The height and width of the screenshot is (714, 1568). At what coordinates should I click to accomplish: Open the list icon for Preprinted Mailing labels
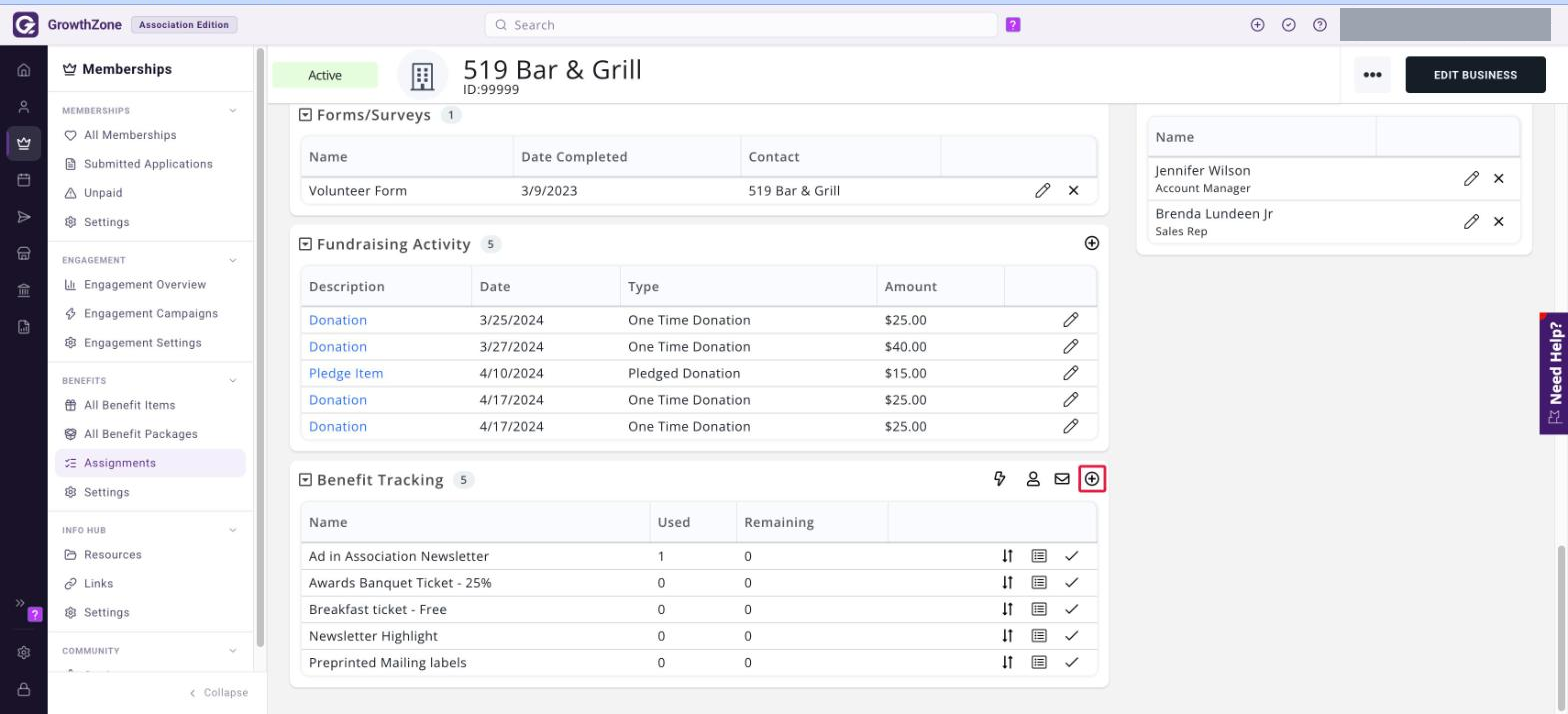coord(1039,662)
